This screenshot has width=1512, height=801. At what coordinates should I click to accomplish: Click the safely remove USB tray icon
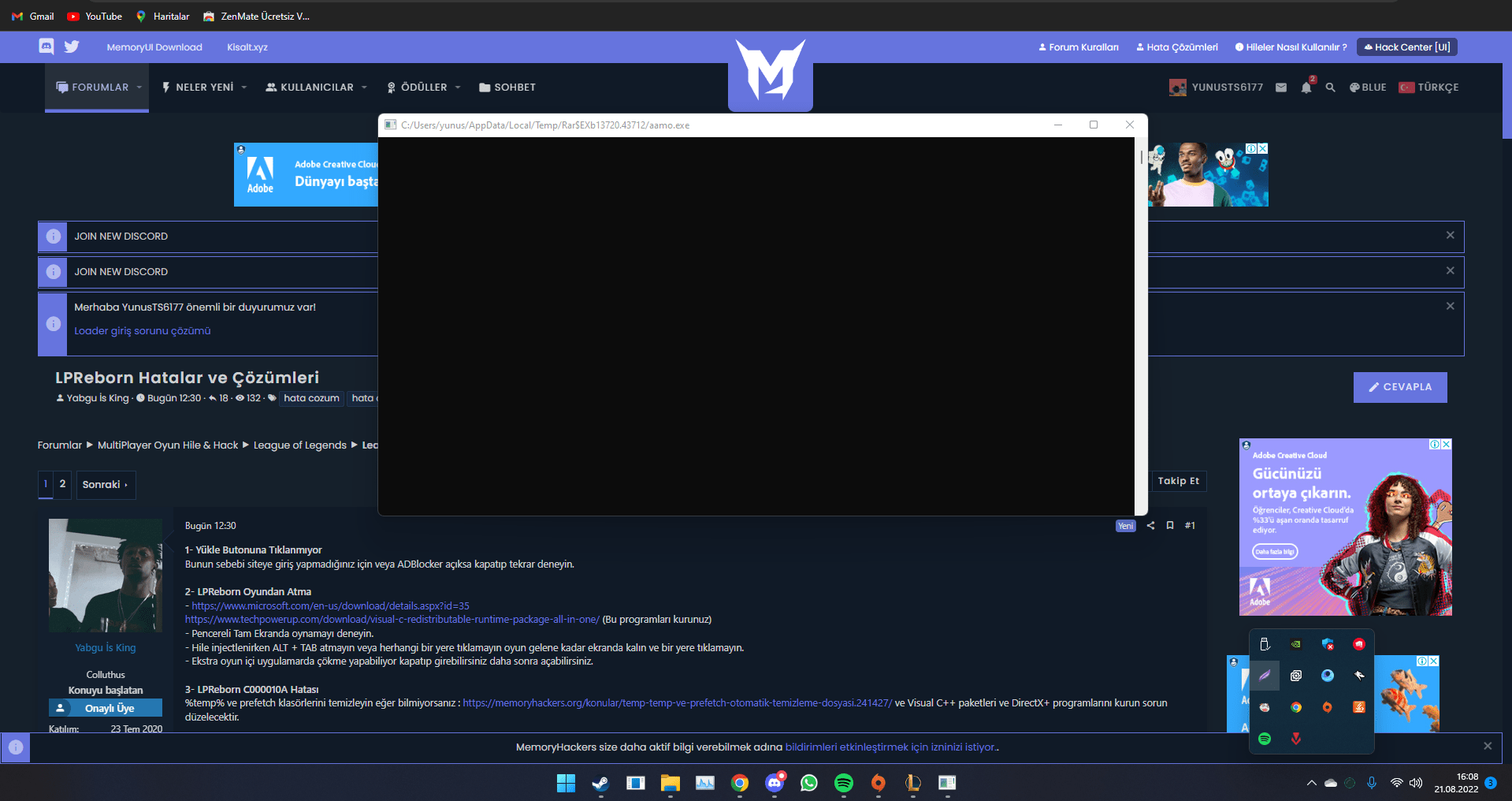coord(1265,644)
